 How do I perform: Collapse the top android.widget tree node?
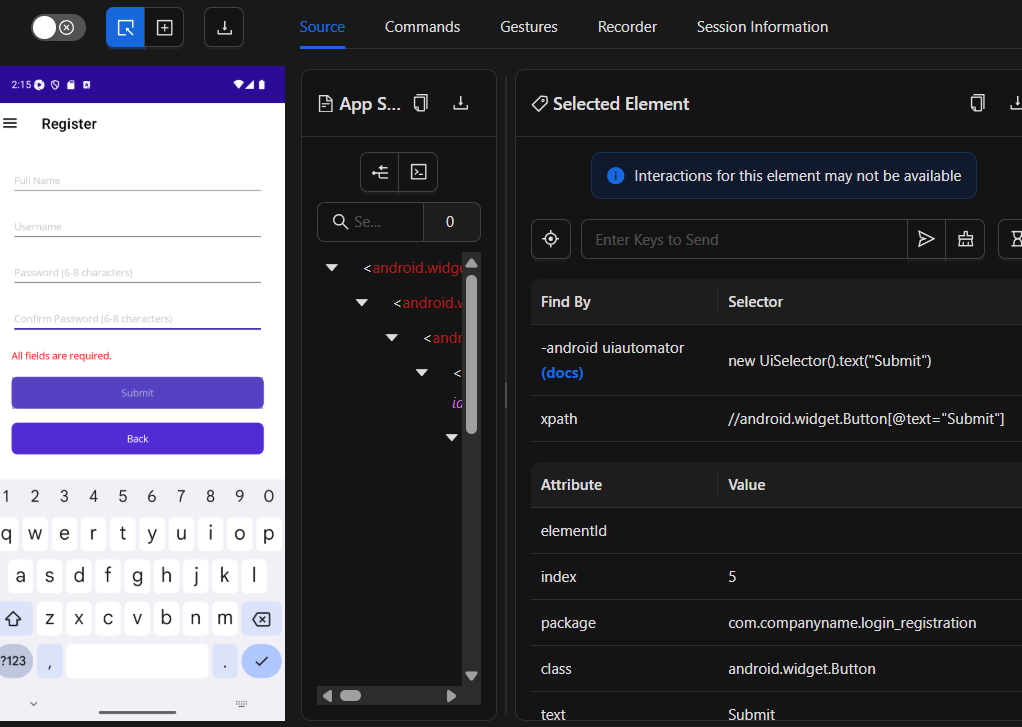point(332,268)
